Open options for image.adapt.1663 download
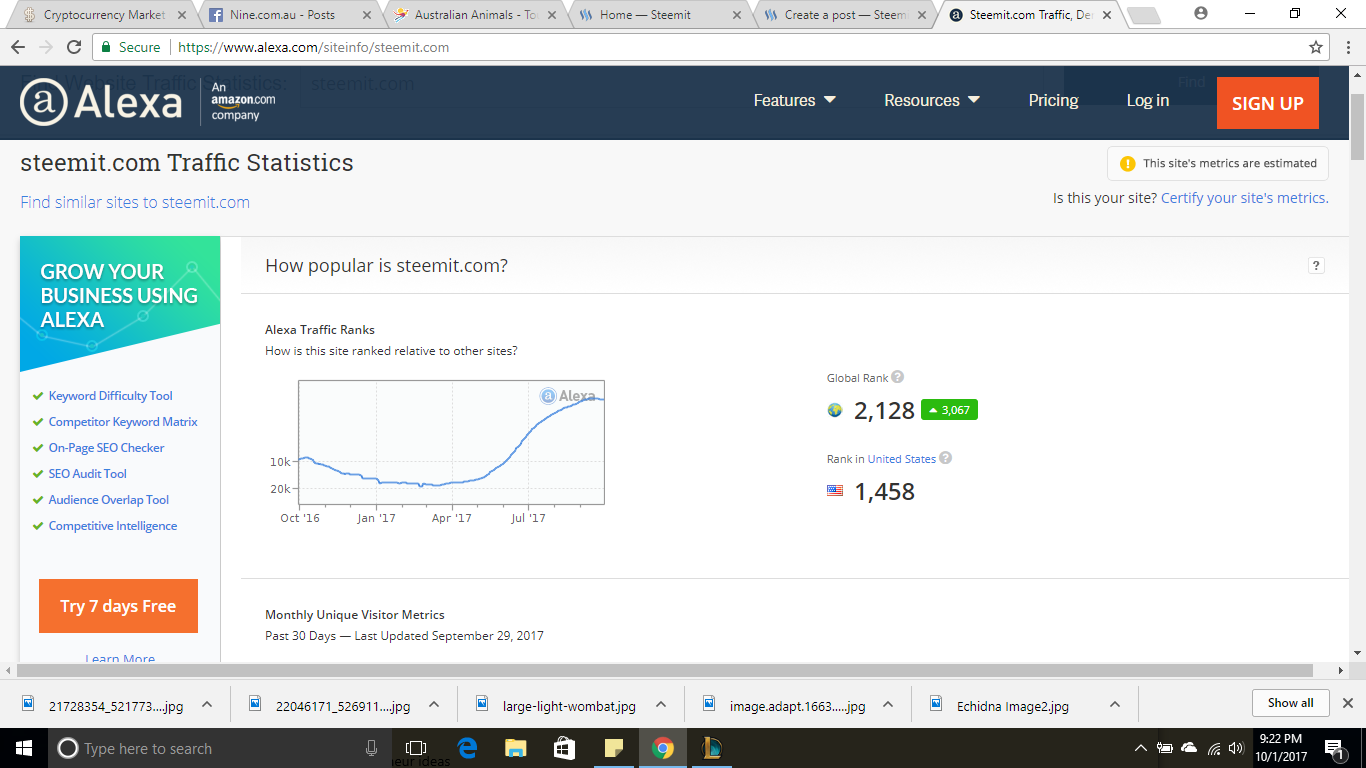Viewport: 1366px width, 768px height. [887, 704]
